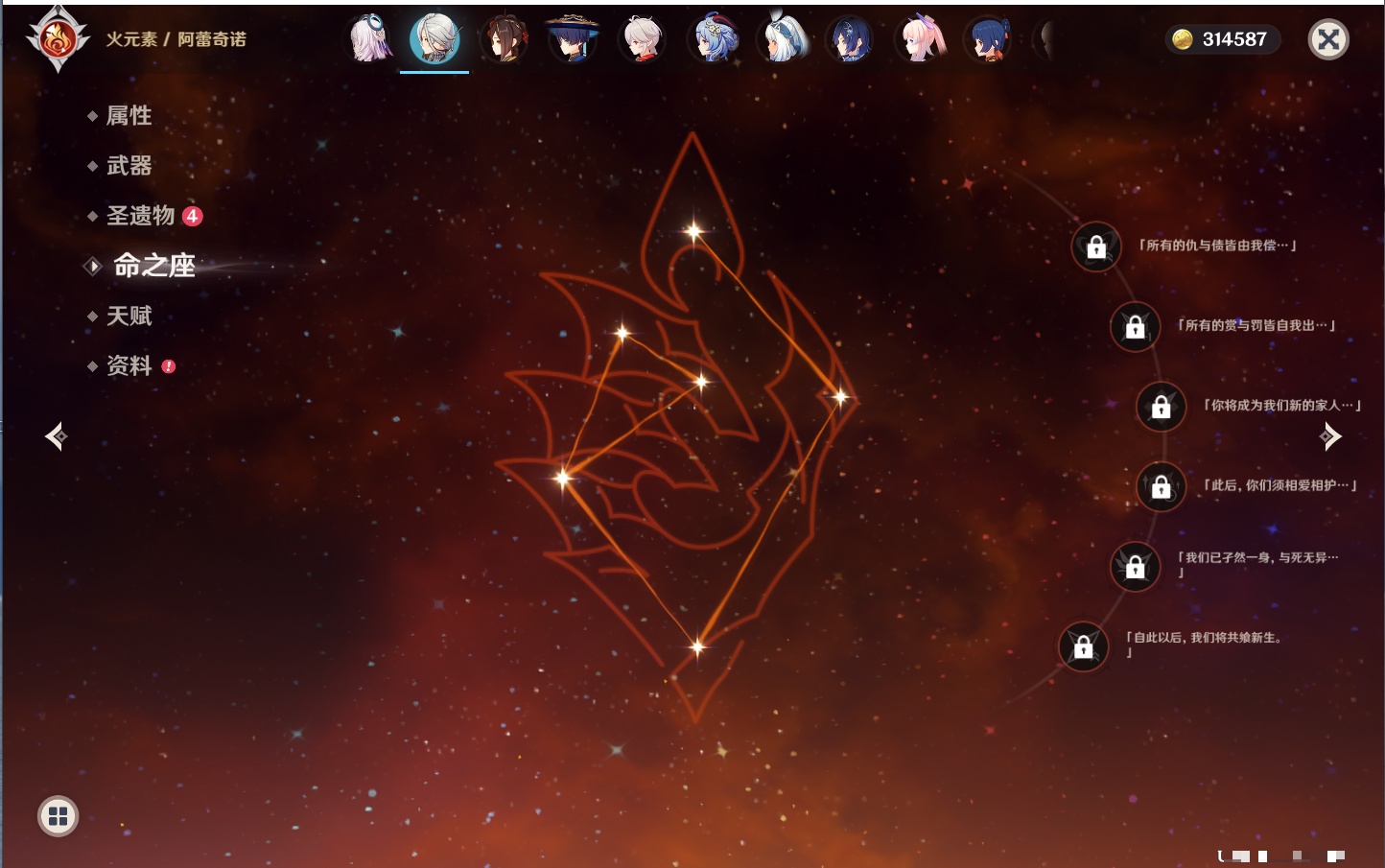The width and height of the screenshot is (1385, 868).
Task: Open the four-square grid menu button
Action: pyautogui.click(x=58, y=816)
